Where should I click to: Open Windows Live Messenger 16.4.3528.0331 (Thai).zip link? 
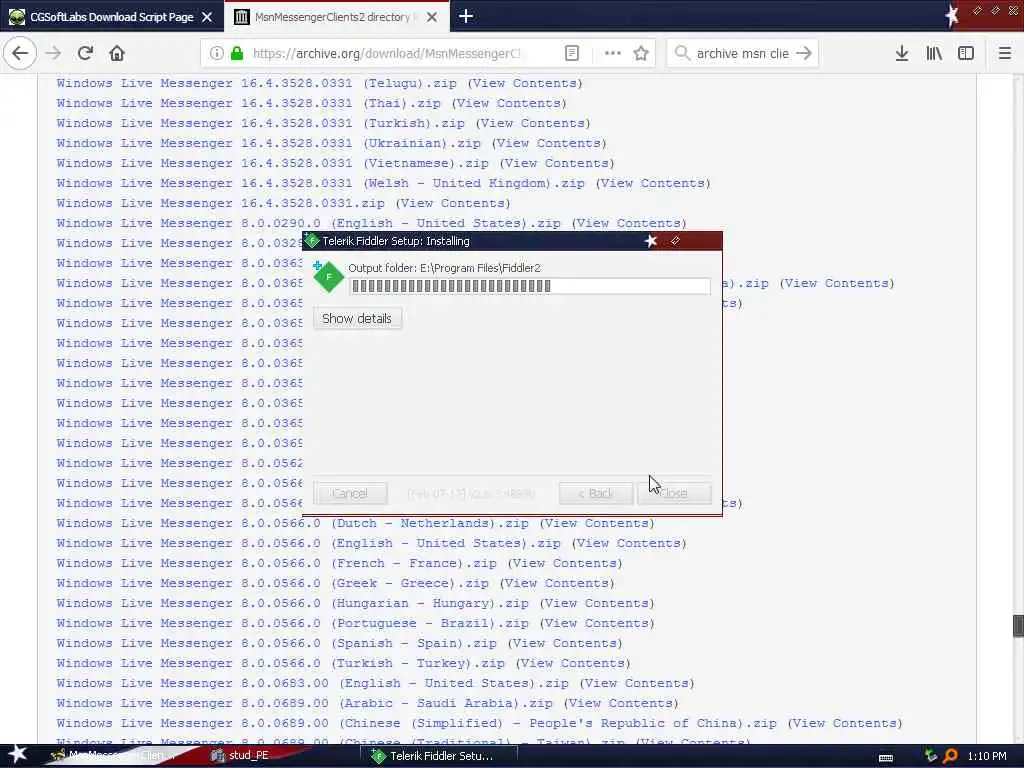coord(249,103)
